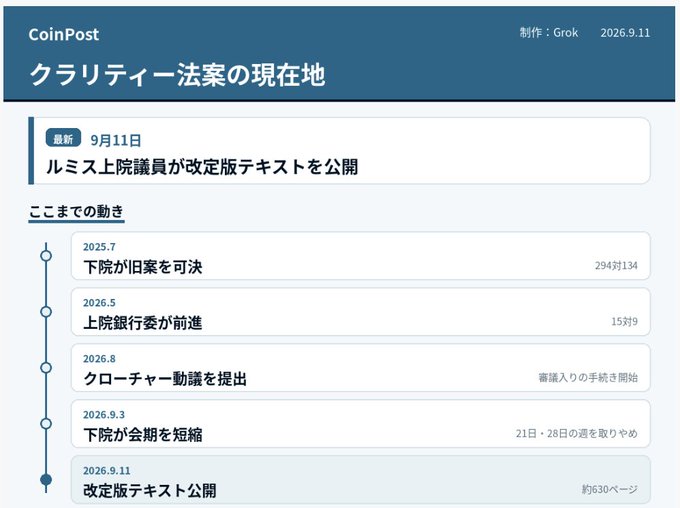680x508 pixels.
Task: Open the 下院が旧案を可決 entry
Action: (x=361, y=256)
